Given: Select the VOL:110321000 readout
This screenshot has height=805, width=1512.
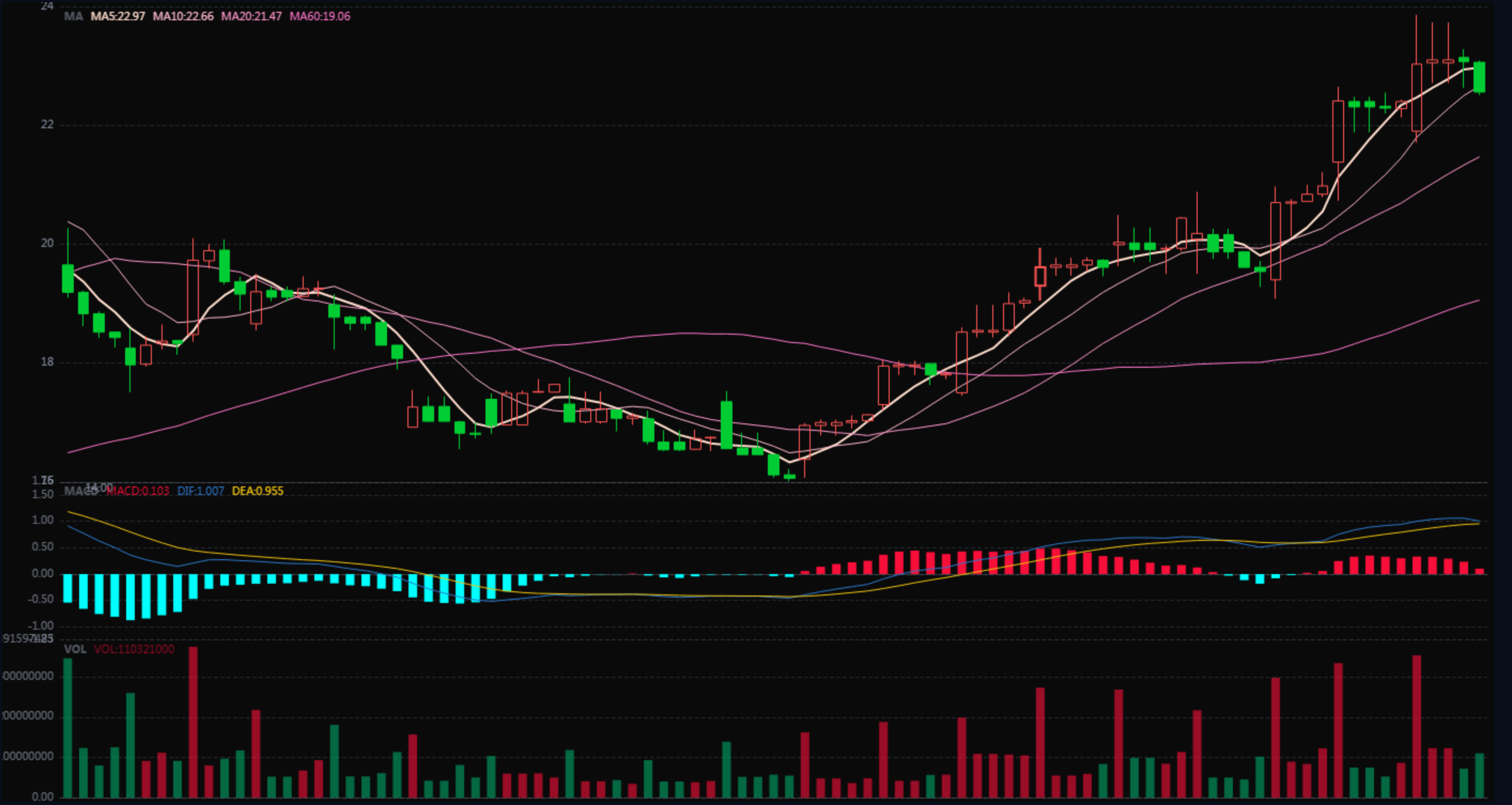Looking at the screenshot, I should coord(134,649).
